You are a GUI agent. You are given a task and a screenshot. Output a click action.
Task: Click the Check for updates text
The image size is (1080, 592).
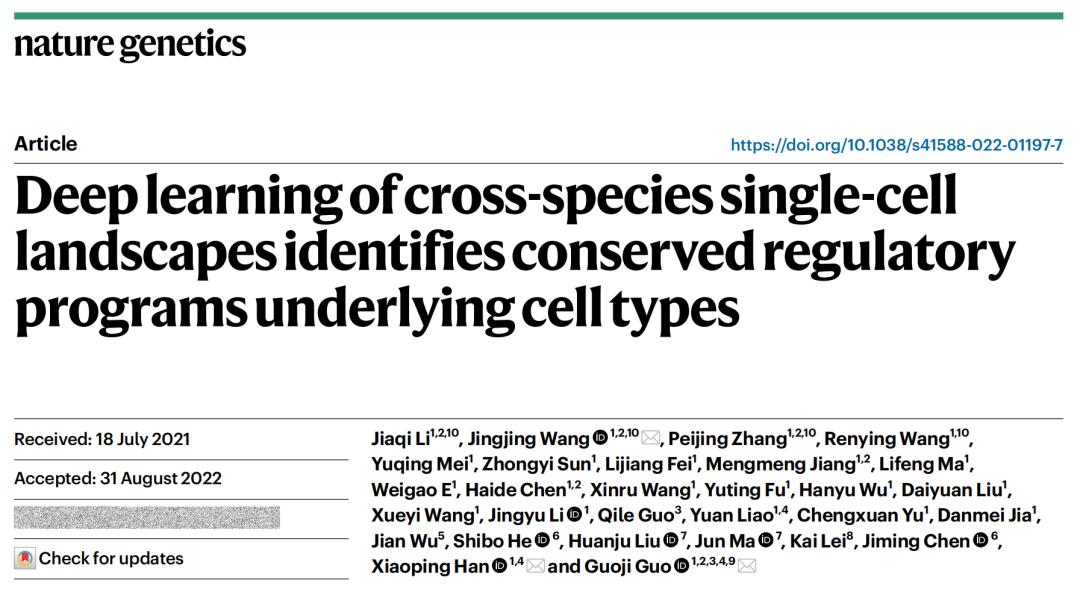(x=111, y=558)
